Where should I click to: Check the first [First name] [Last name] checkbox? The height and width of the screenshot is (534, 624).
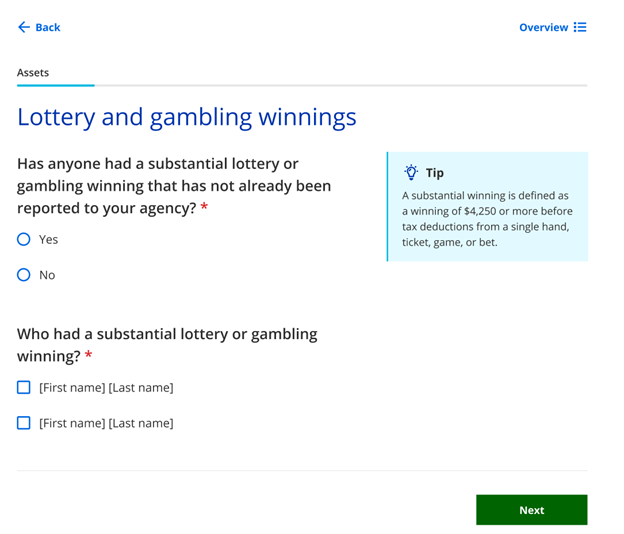[24, 387]
